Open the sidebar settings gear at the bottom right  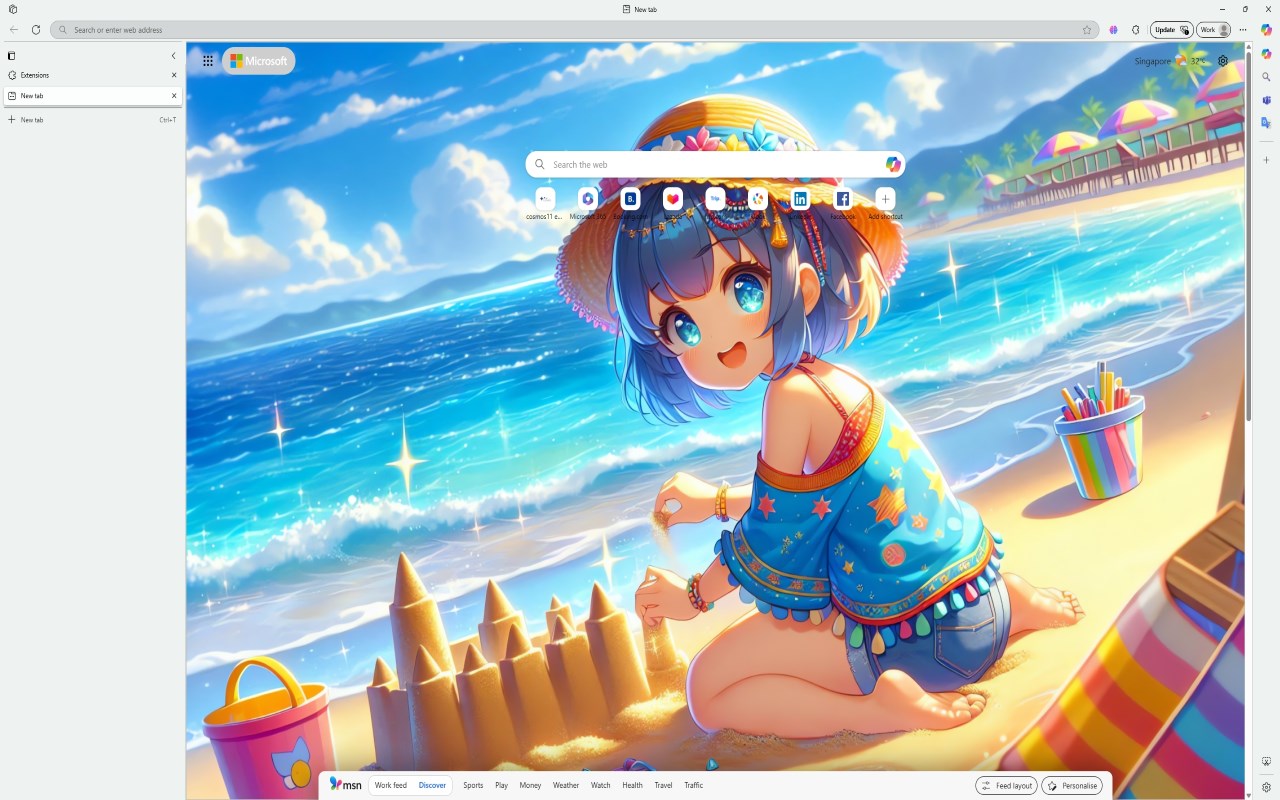1266,787
